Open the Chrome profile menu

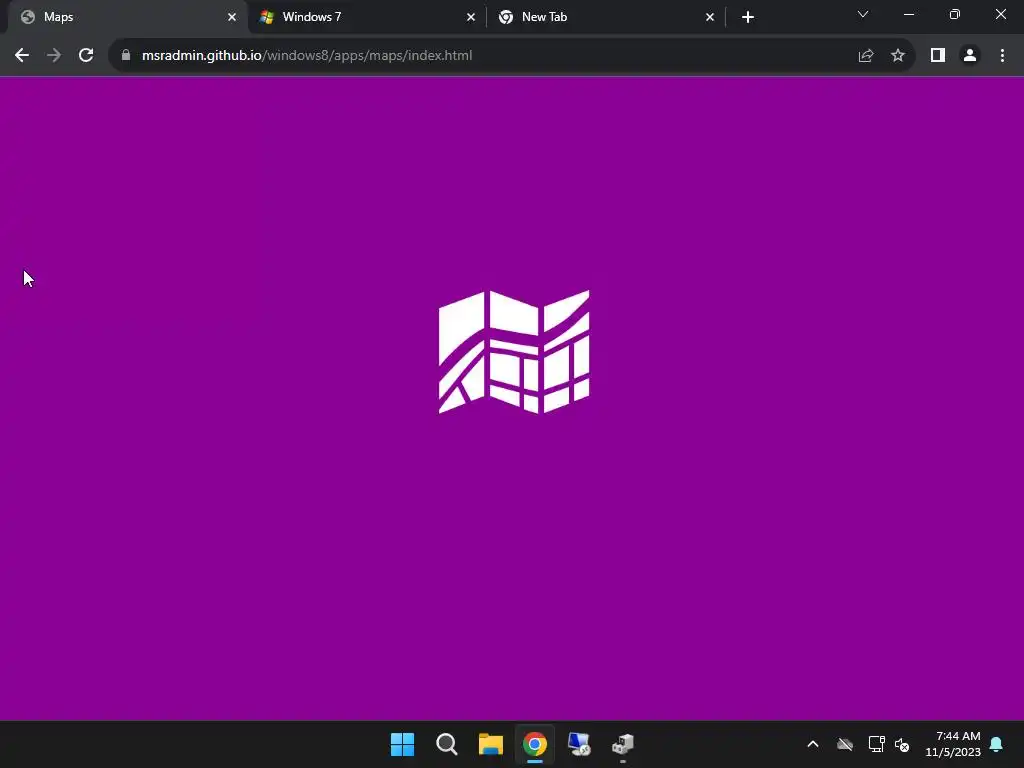(x=970, y=56)
